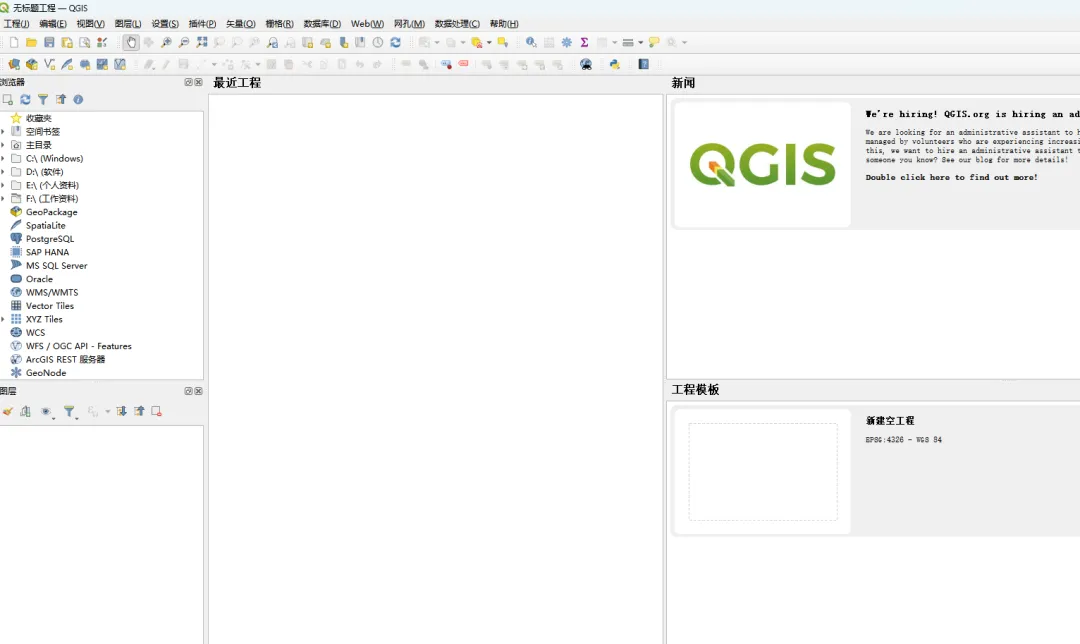
Task: Open the Processing Toolbox gear icon
Action: tap(567, 43)
